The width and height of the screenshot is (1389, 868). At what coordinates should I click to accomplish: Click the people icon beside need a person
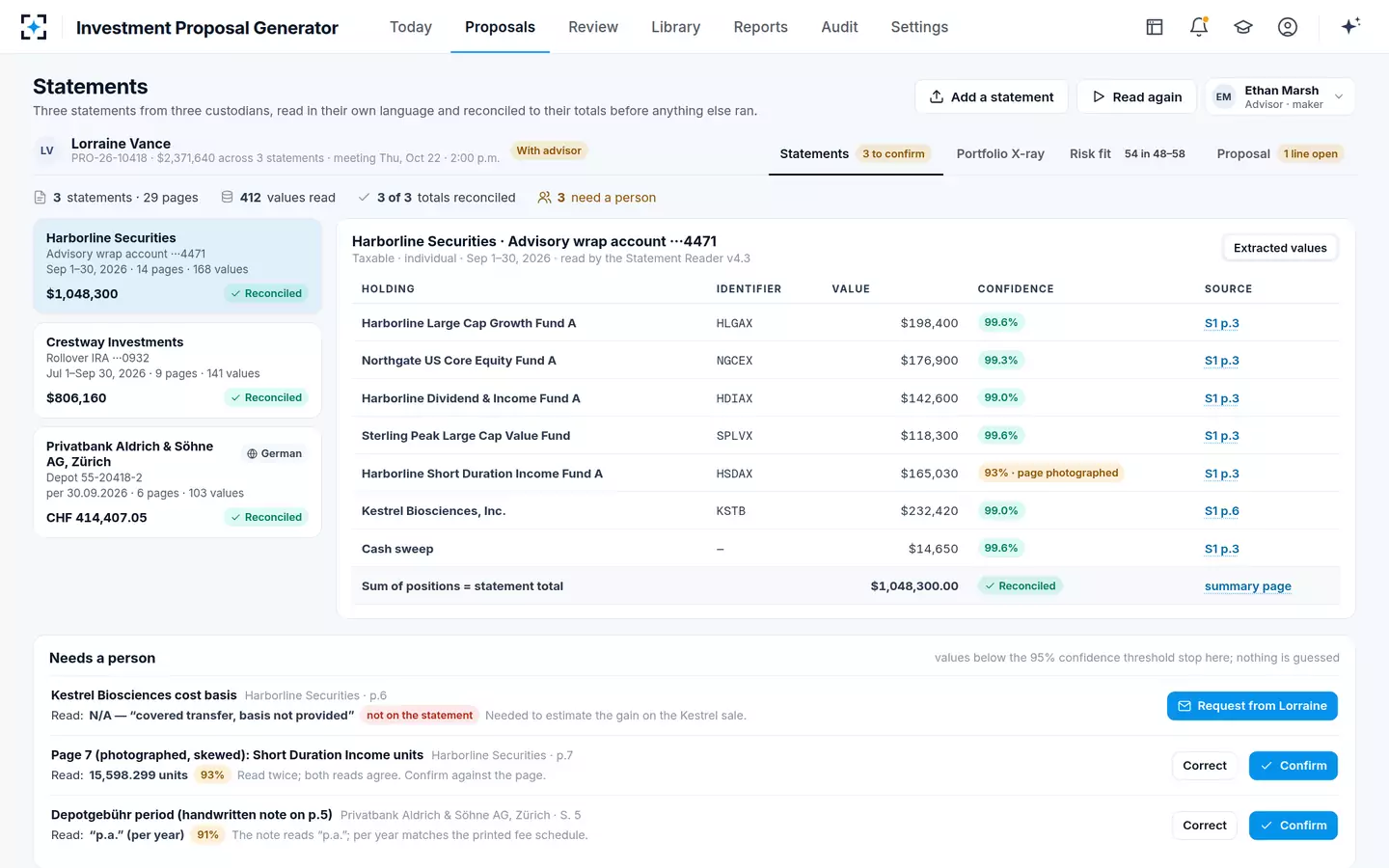tap(544, 198)
